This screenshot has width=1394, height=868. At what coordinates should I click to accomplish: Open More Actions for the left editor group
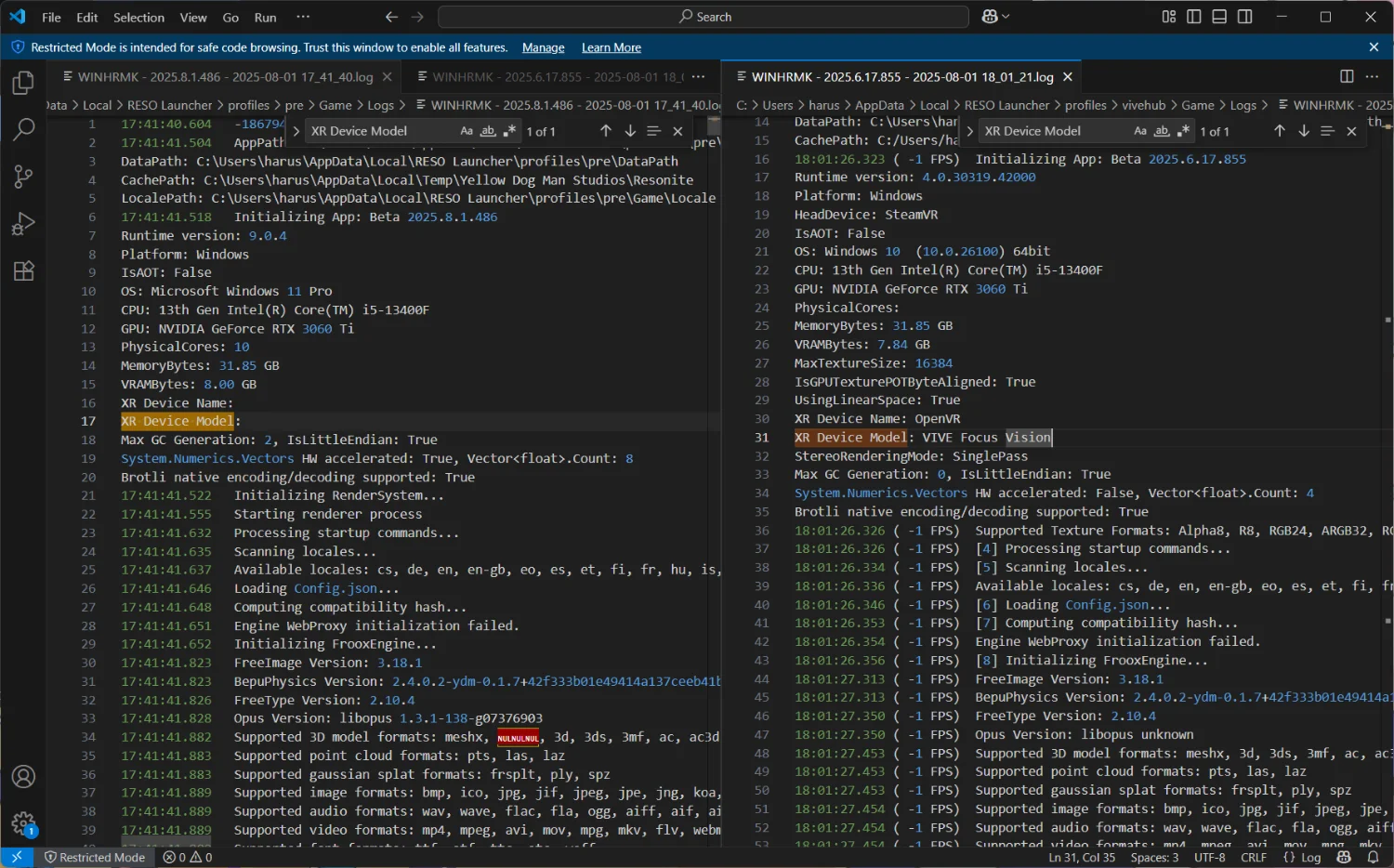[x=699, y=77]
